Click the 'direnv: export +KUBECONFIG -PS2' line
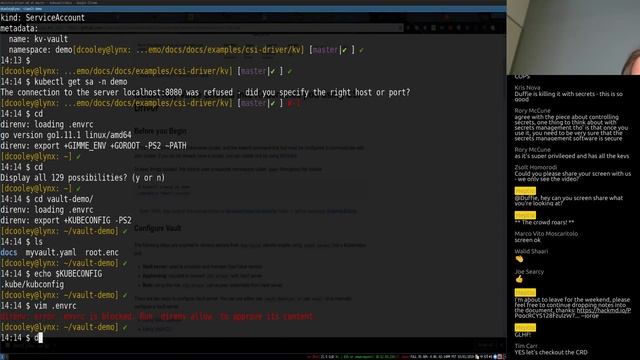 click(x=66, y=220)
